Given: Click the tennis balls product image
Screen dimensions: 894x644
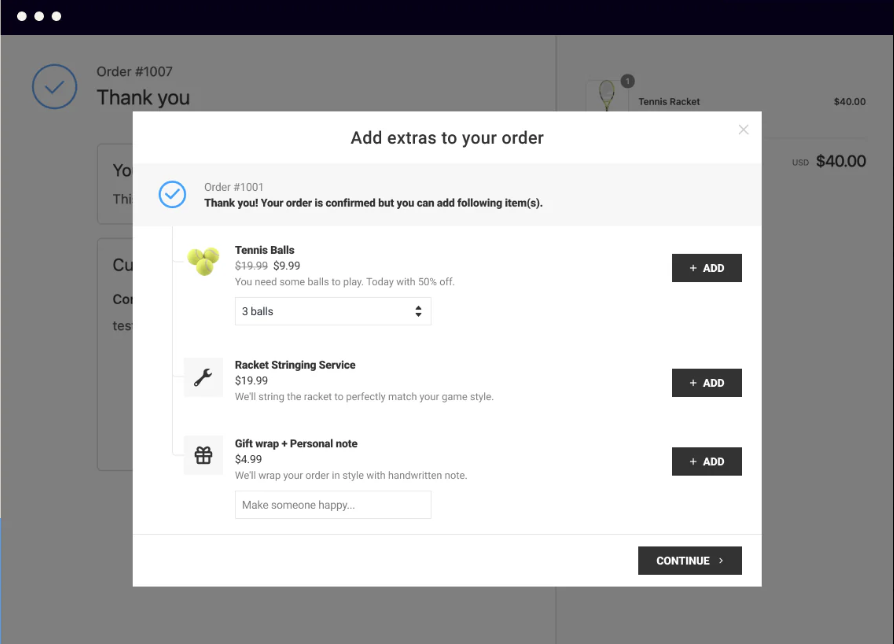Looking at the screenshot, I should pyautogui.click(x=203, y=262).
